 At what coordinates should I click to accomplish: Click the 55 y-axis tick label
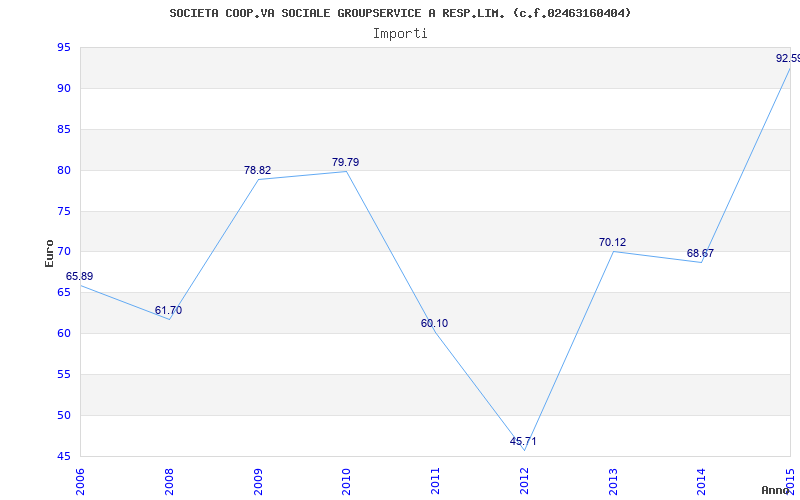pos(64,374)
